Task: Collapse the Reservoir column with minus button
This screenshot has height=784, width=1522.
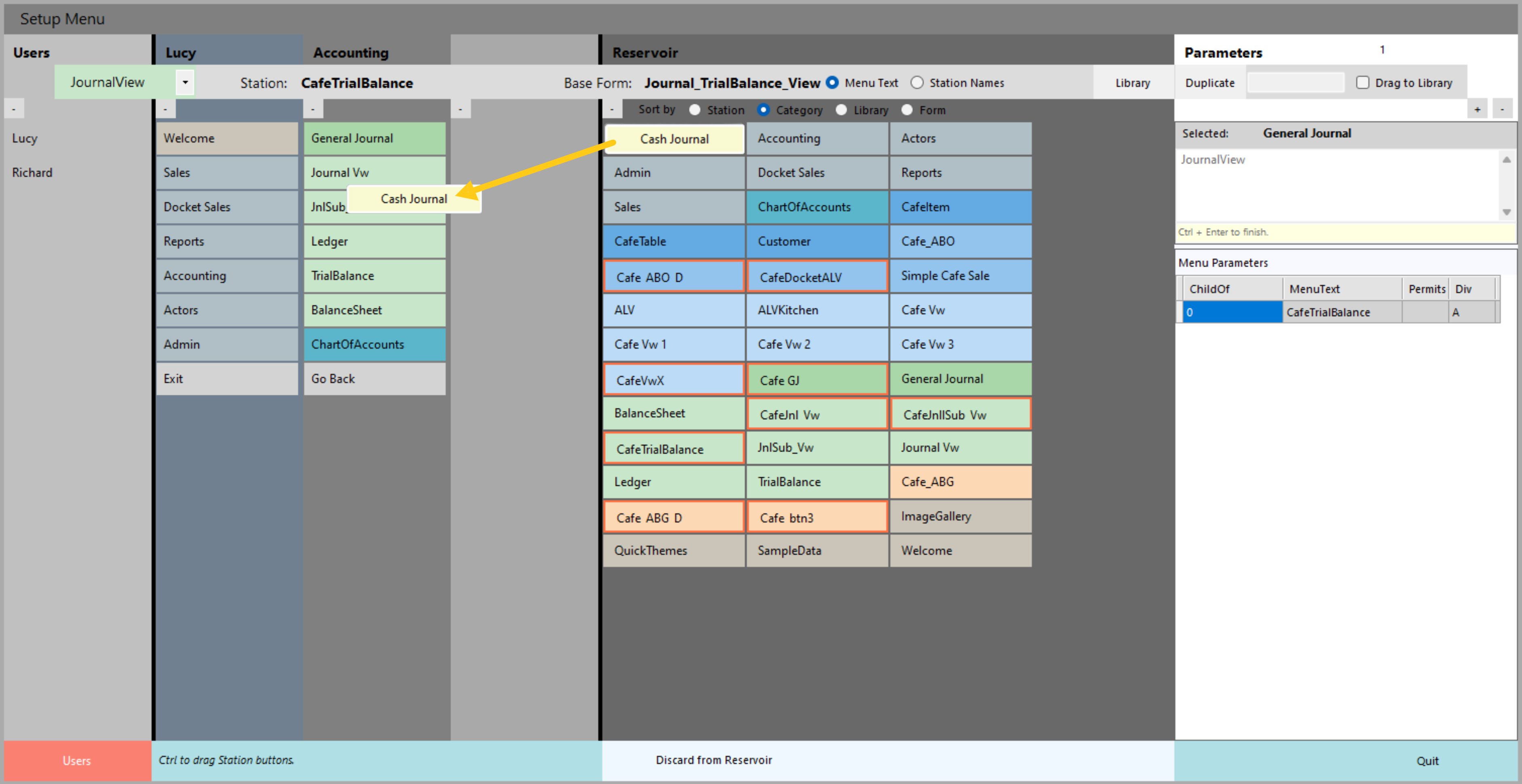Action: coord(612,109)
